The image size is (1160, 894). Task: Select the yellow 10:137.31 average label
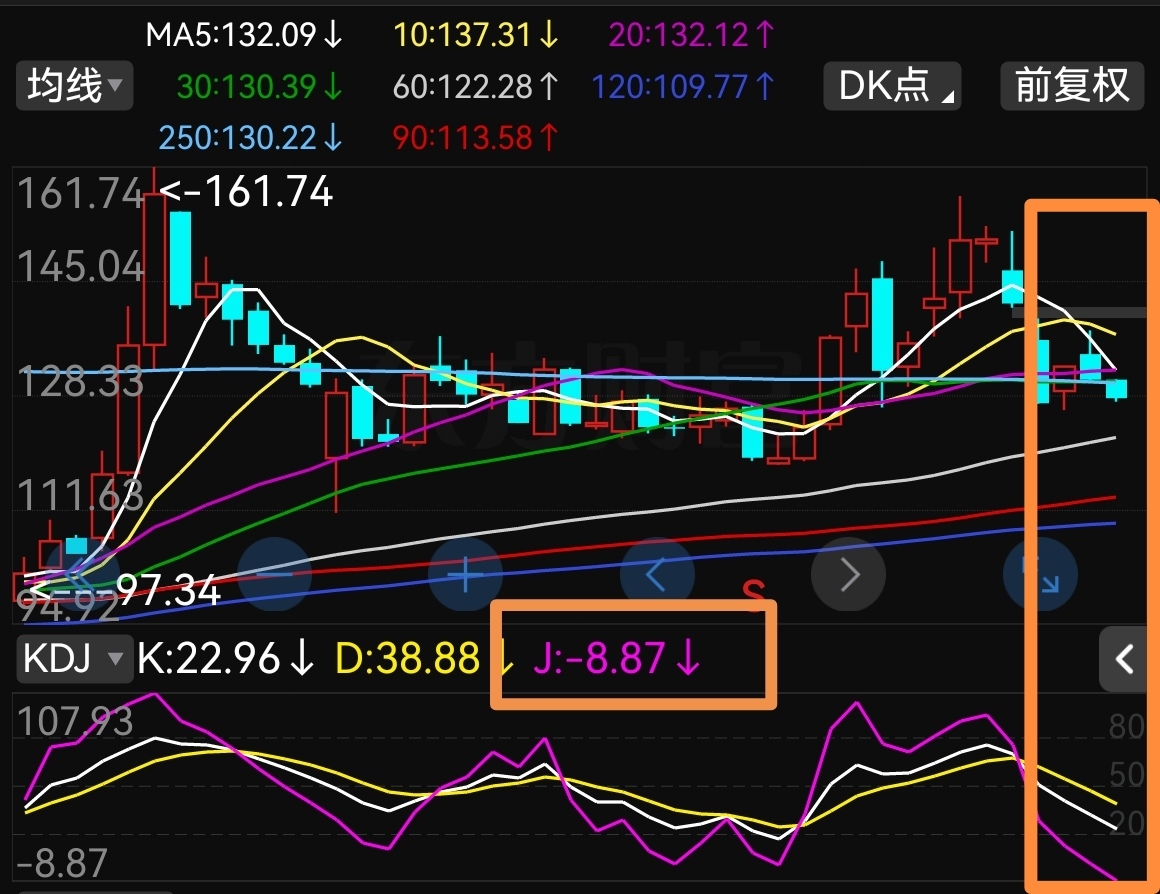coord(476,35)
